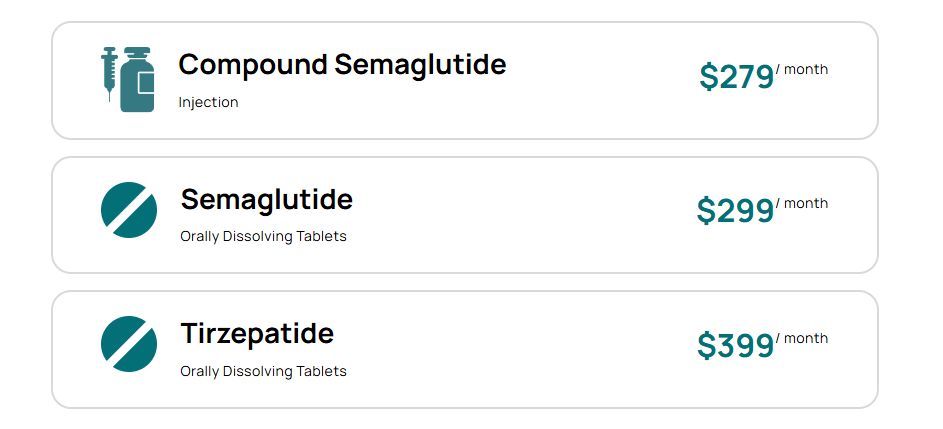Click Orally Dissolving Tablets under Semaglutide

pos(263,237)
